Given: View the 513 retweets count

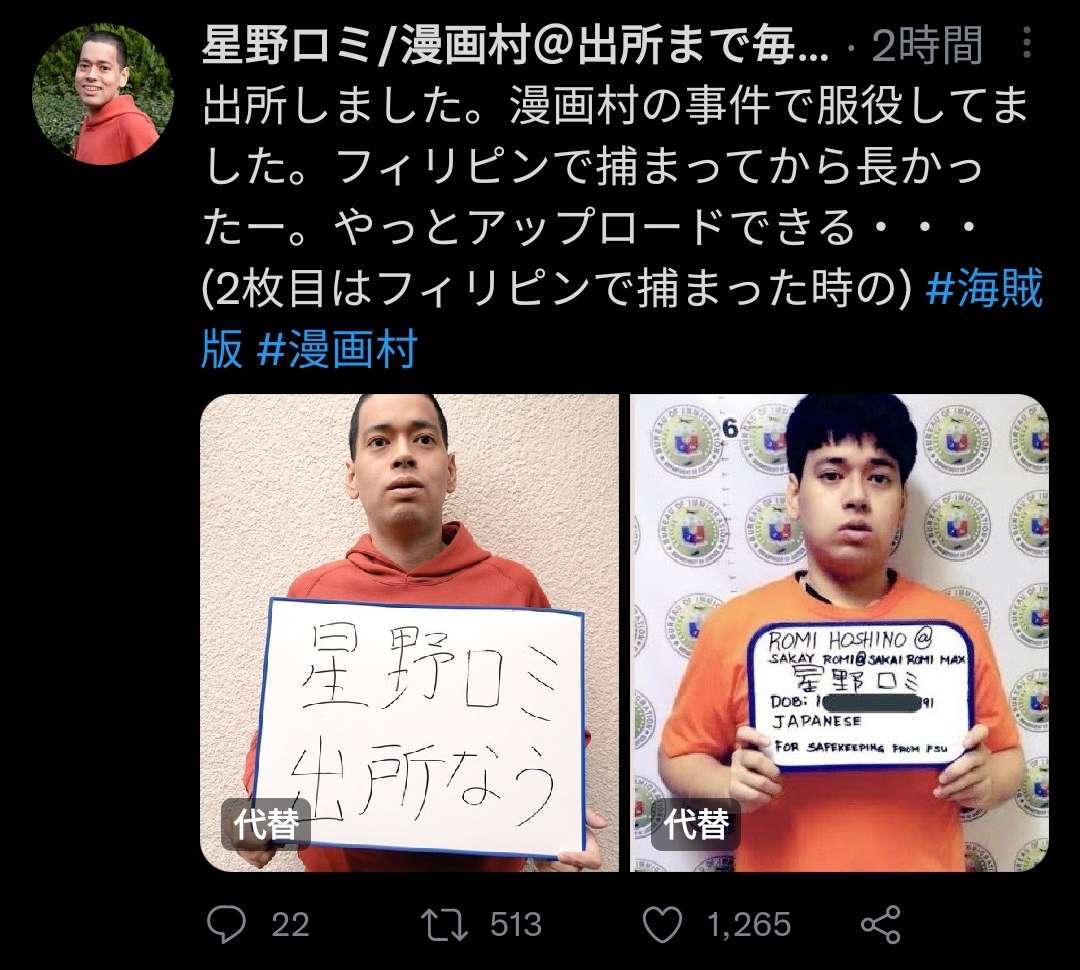Looking at the screenshot, I should (516, 925).
